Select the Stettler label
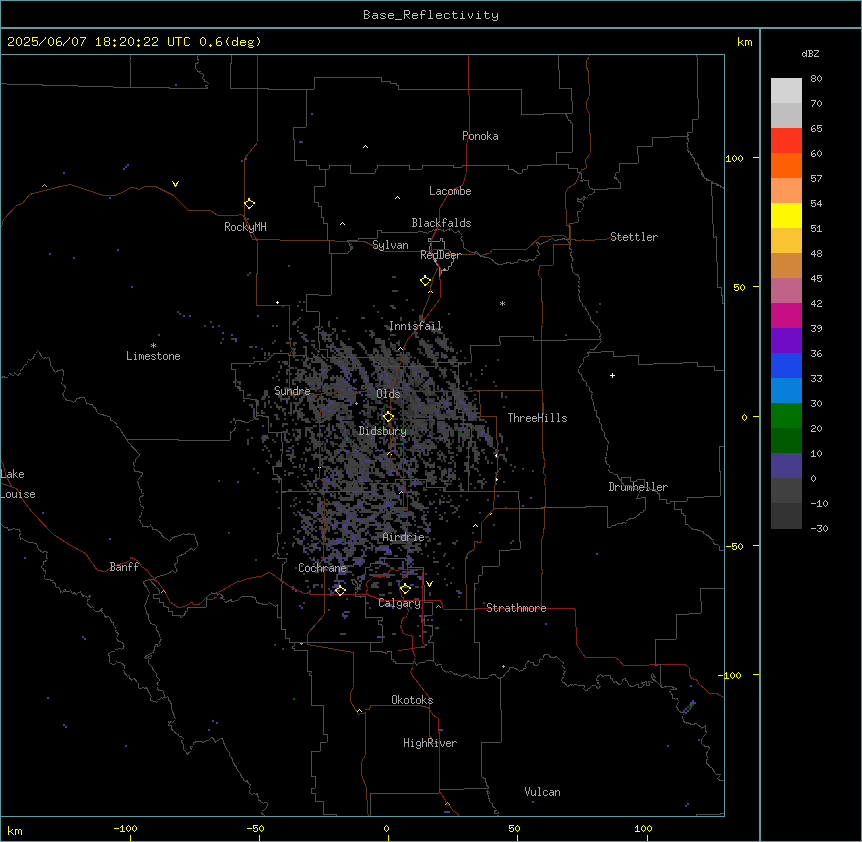 pos(634,237)
